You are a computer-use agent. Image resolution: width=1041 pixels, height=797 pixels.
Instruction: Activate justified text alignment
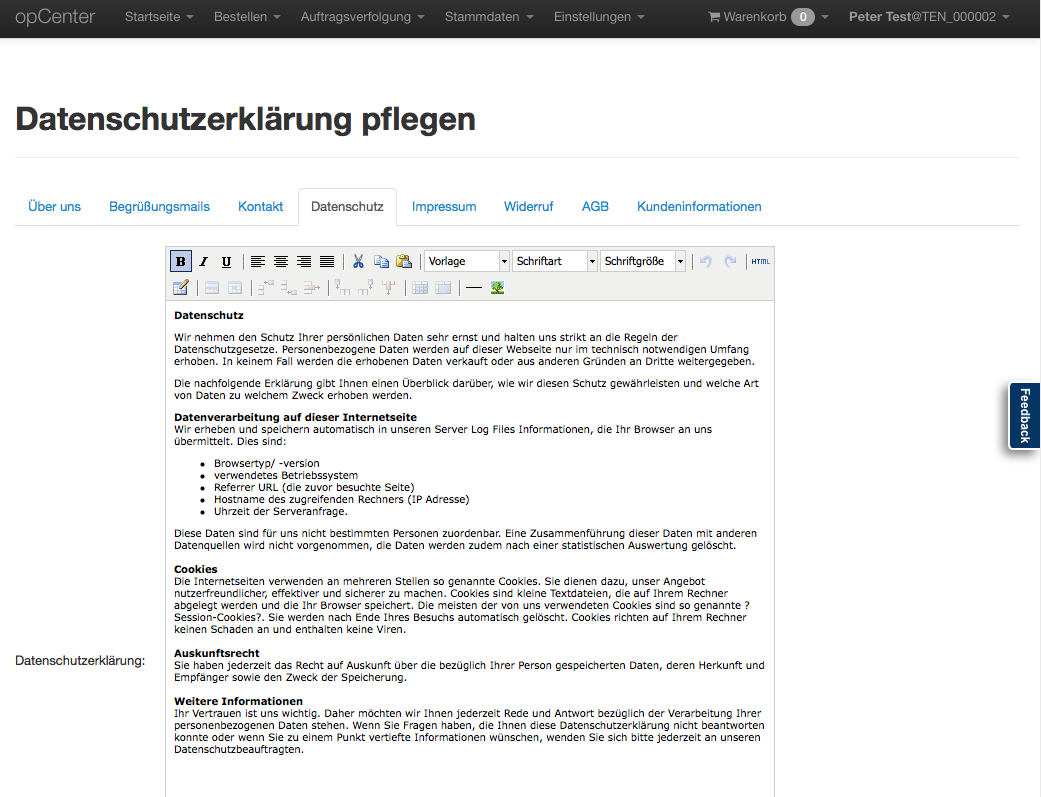pyautogui.click(x=326, y=261)
